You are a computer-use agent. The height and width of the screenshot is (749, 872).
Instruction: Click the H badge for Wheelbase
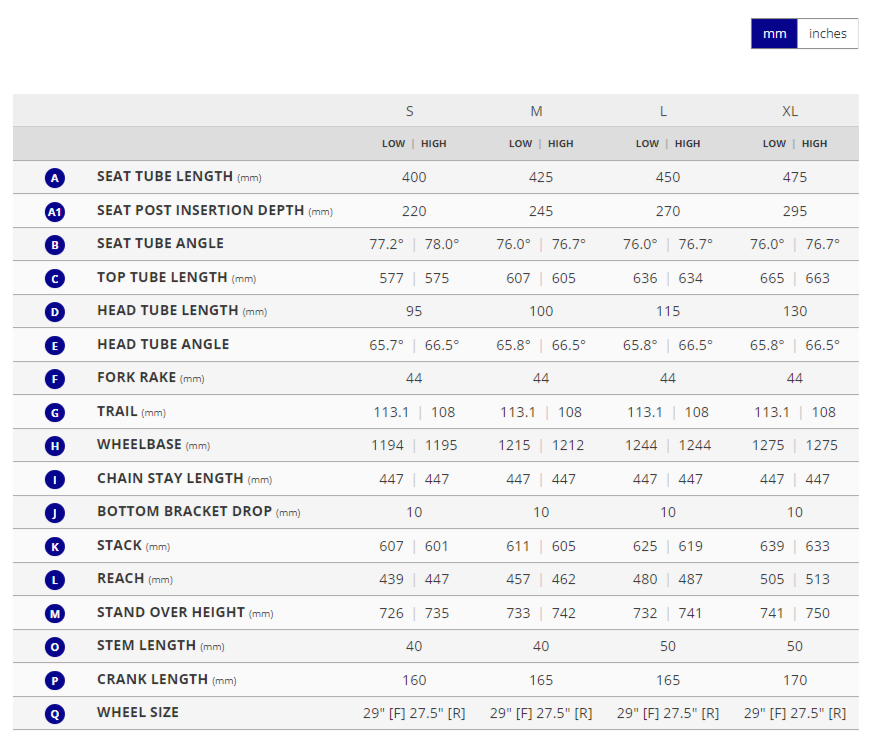pos(55,446)
